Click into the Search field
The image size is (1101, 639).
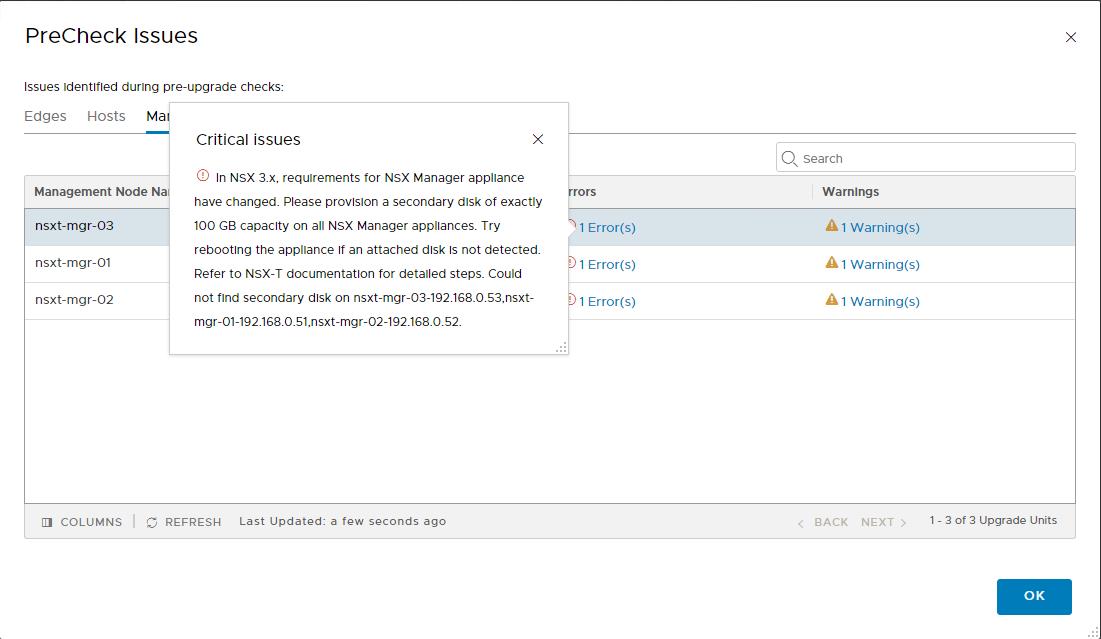coord(925,157)
